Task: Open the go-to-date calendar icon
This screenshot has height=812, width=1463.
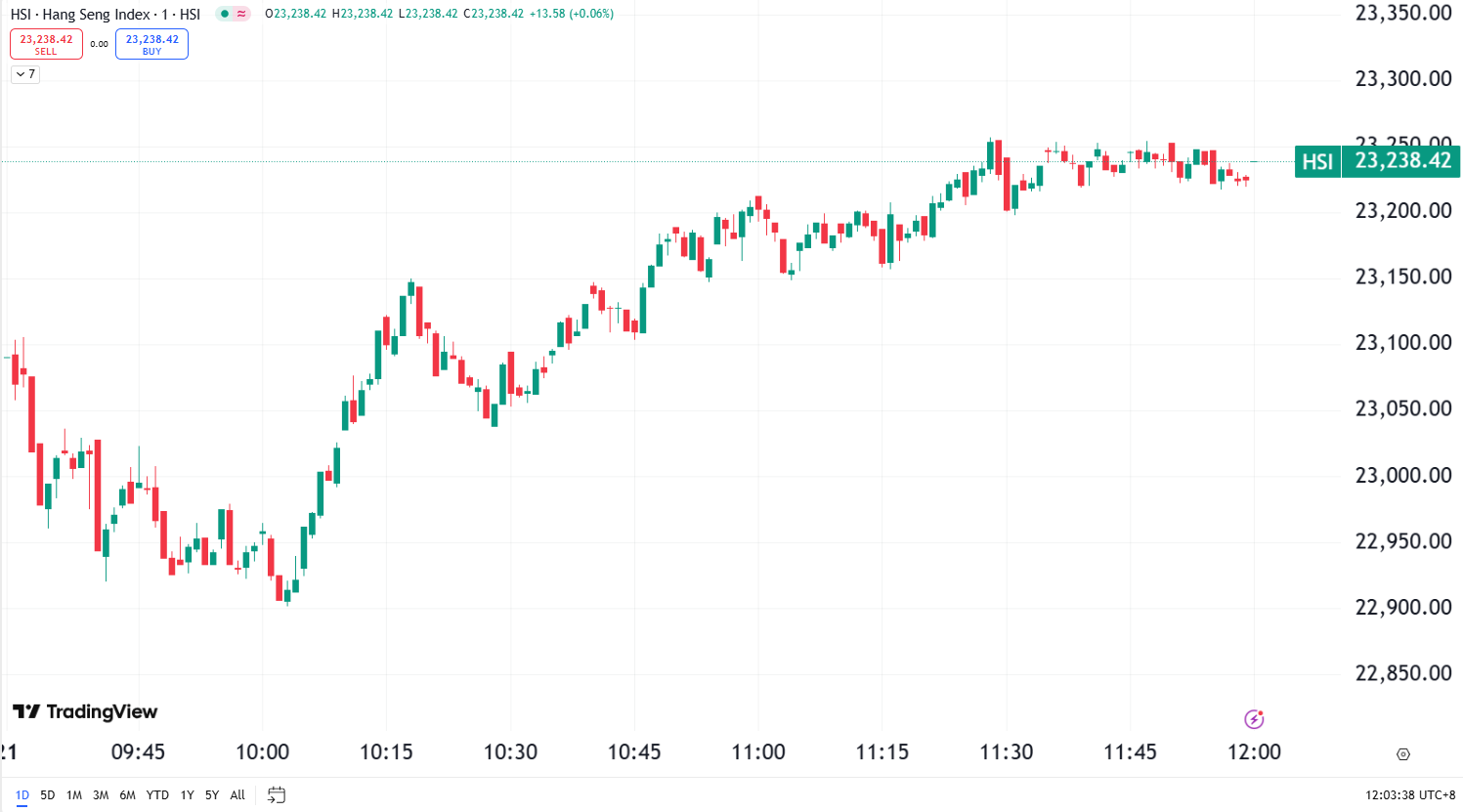Action: [x=275, y=794]
